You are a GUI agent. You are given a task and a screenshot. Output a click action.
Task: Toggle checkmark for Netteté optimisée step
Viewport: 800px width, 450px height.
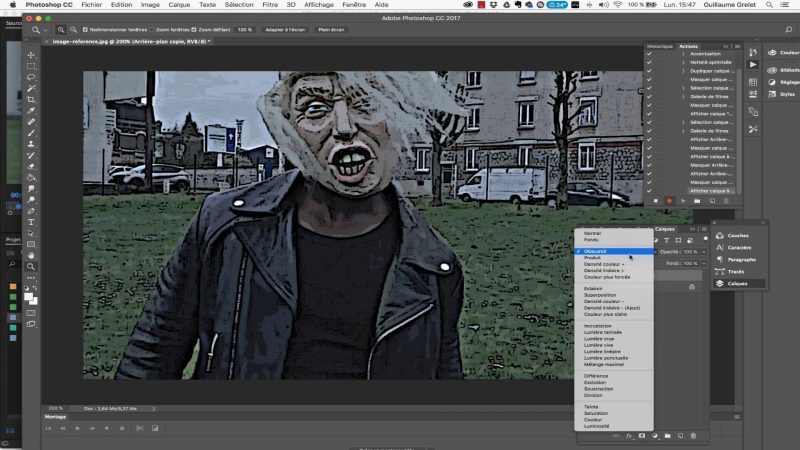pos(649,62)
